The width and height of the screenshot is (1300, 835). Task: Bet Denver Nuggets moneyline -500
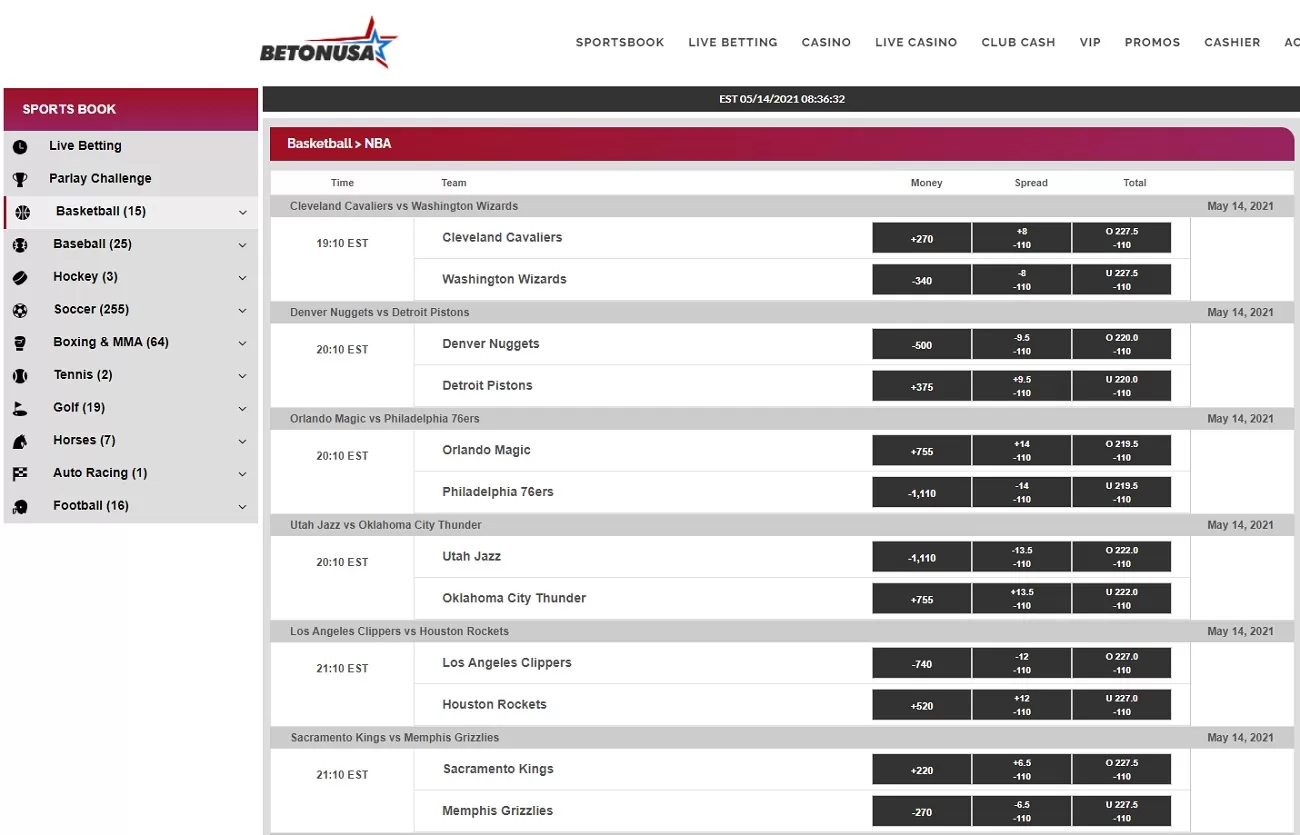(922, 344)
